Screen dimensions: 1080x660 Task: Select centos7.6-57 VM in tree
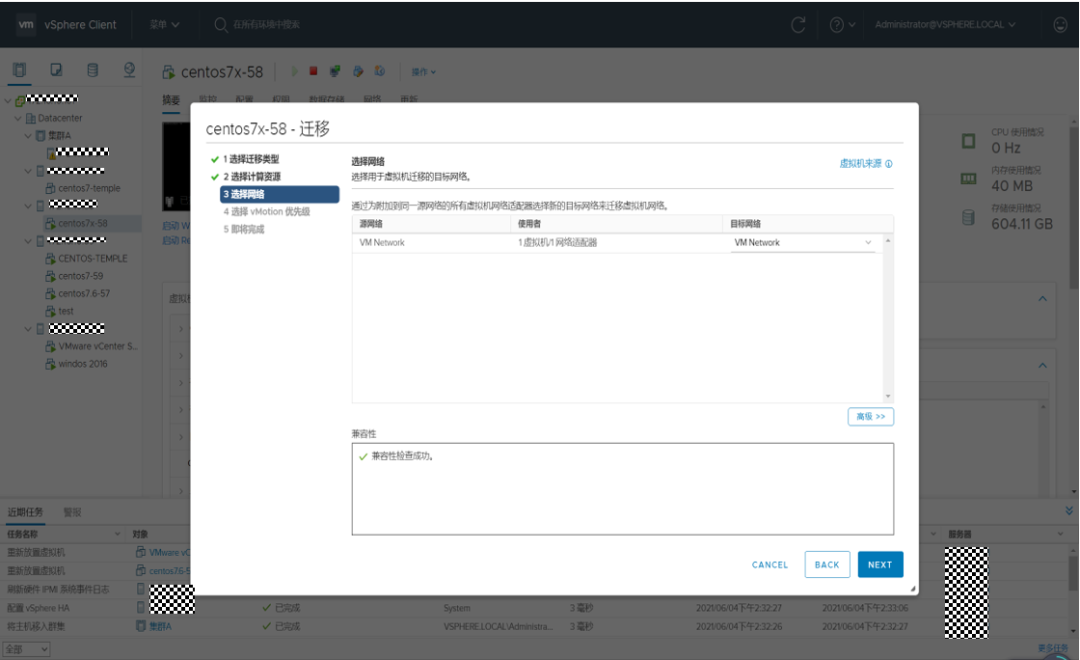pos(83,293)
